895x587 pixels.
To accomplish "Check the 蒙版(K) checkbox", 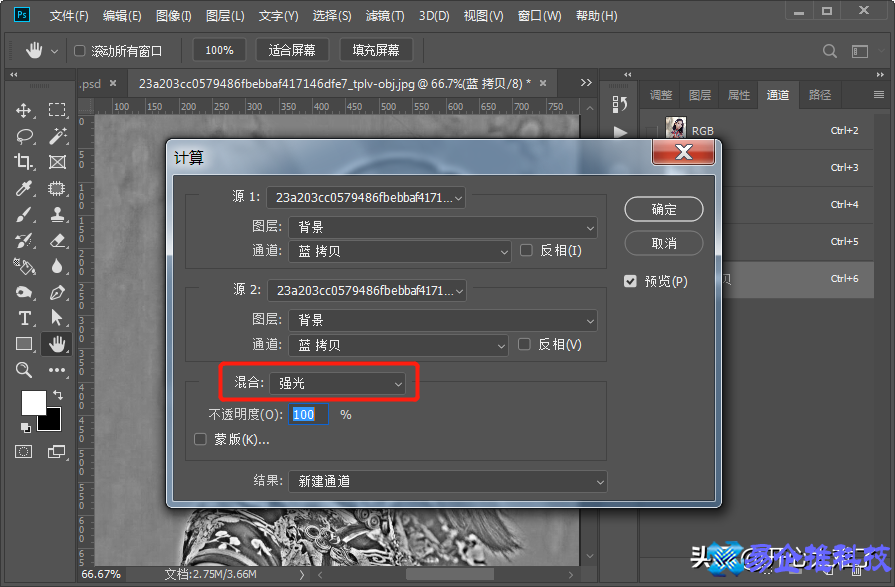I will pyautogui.click(x=199, y=439).
